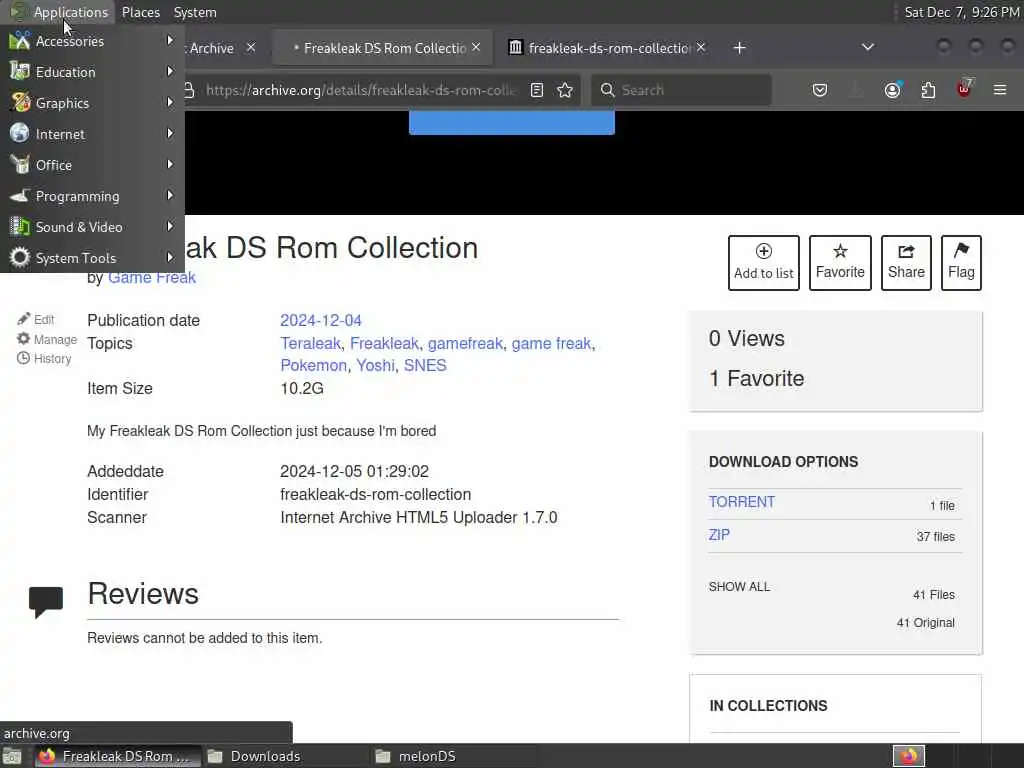Open a new browser tab

739,48
